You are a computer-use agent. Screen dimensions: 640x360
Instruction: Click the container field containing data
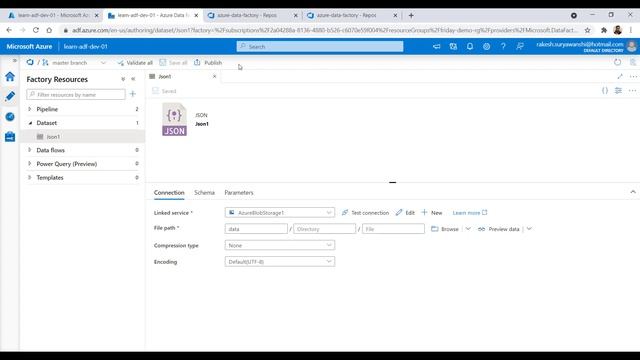click(x=256, y=229)
